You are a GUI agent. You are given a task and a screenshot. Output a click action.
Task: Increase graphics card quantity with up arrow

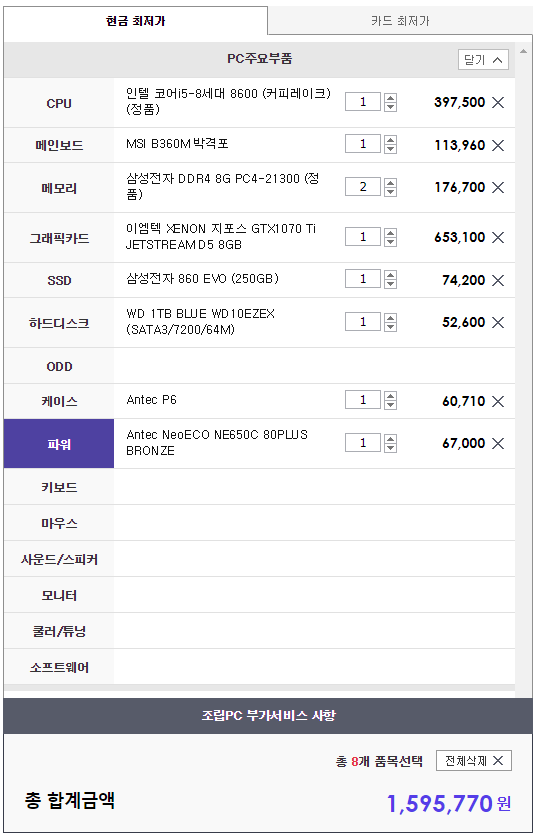(390, 233)
